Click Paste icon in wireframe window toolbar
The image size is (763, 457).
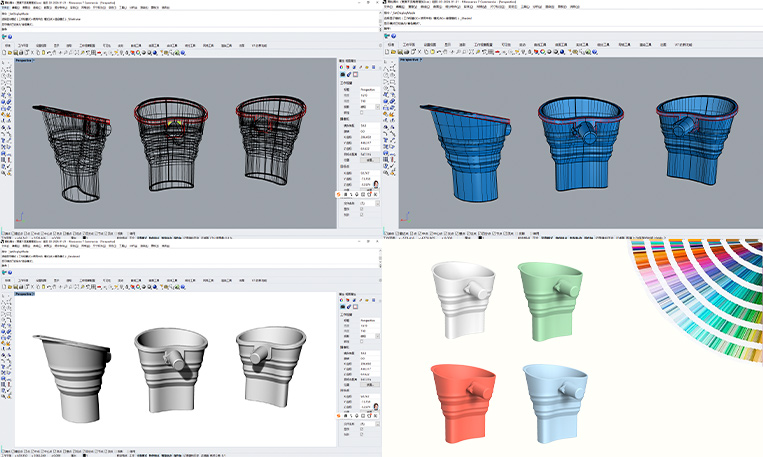43,53
